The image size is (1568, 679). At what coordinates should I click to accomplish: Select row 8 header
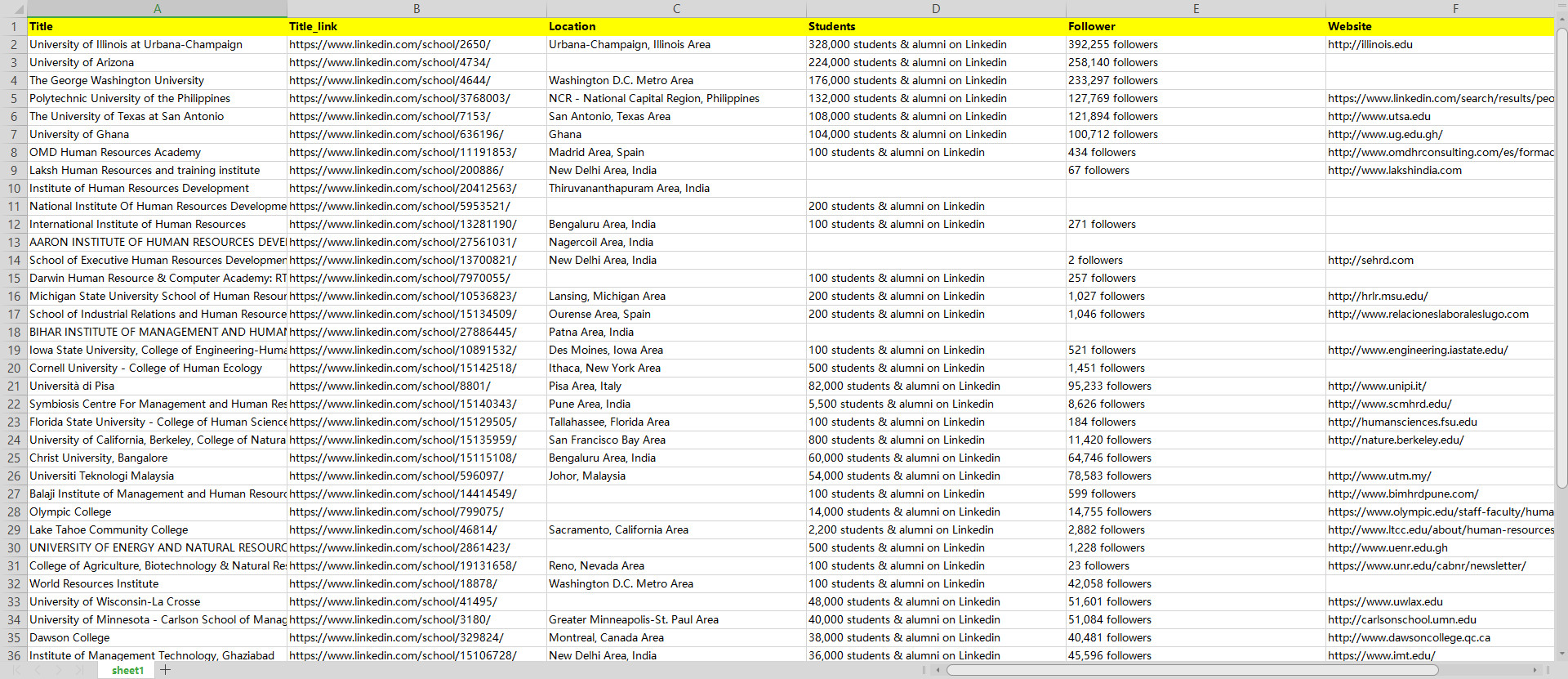(14, 153)
